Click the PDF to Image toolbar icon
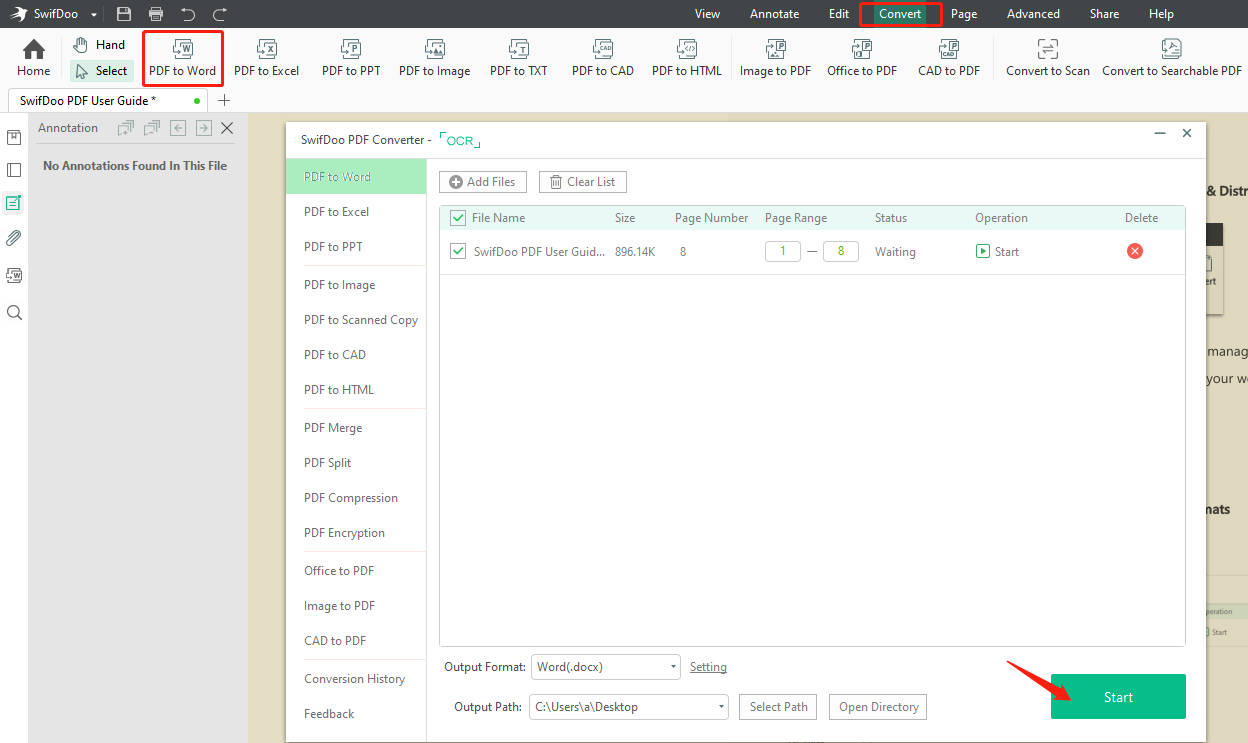The image size is (1248, 743). (434, 58)
